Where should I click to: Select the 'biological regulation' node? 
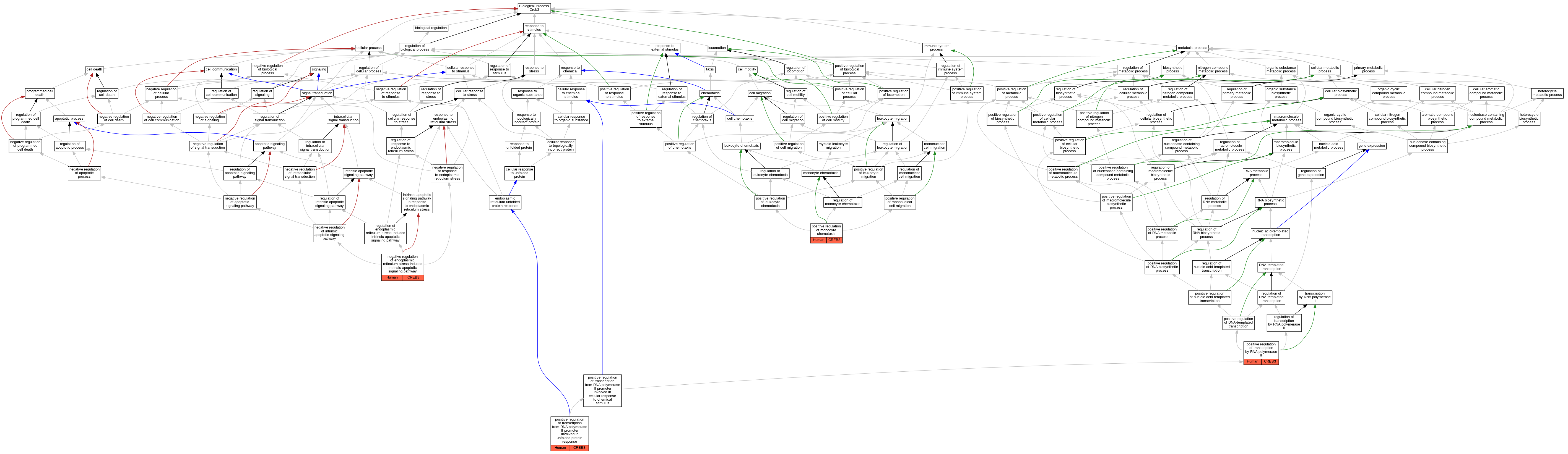[x=430, y=28]
